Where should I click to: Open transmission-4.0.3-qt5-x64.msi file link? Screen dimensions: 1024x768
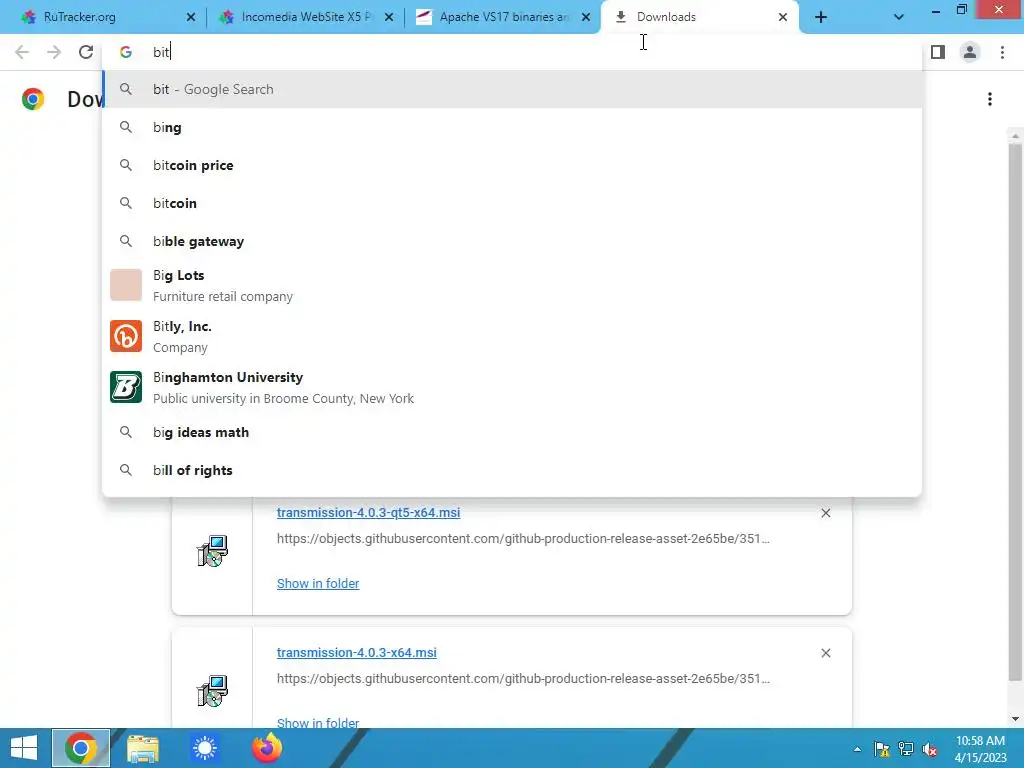pos(368,513)
